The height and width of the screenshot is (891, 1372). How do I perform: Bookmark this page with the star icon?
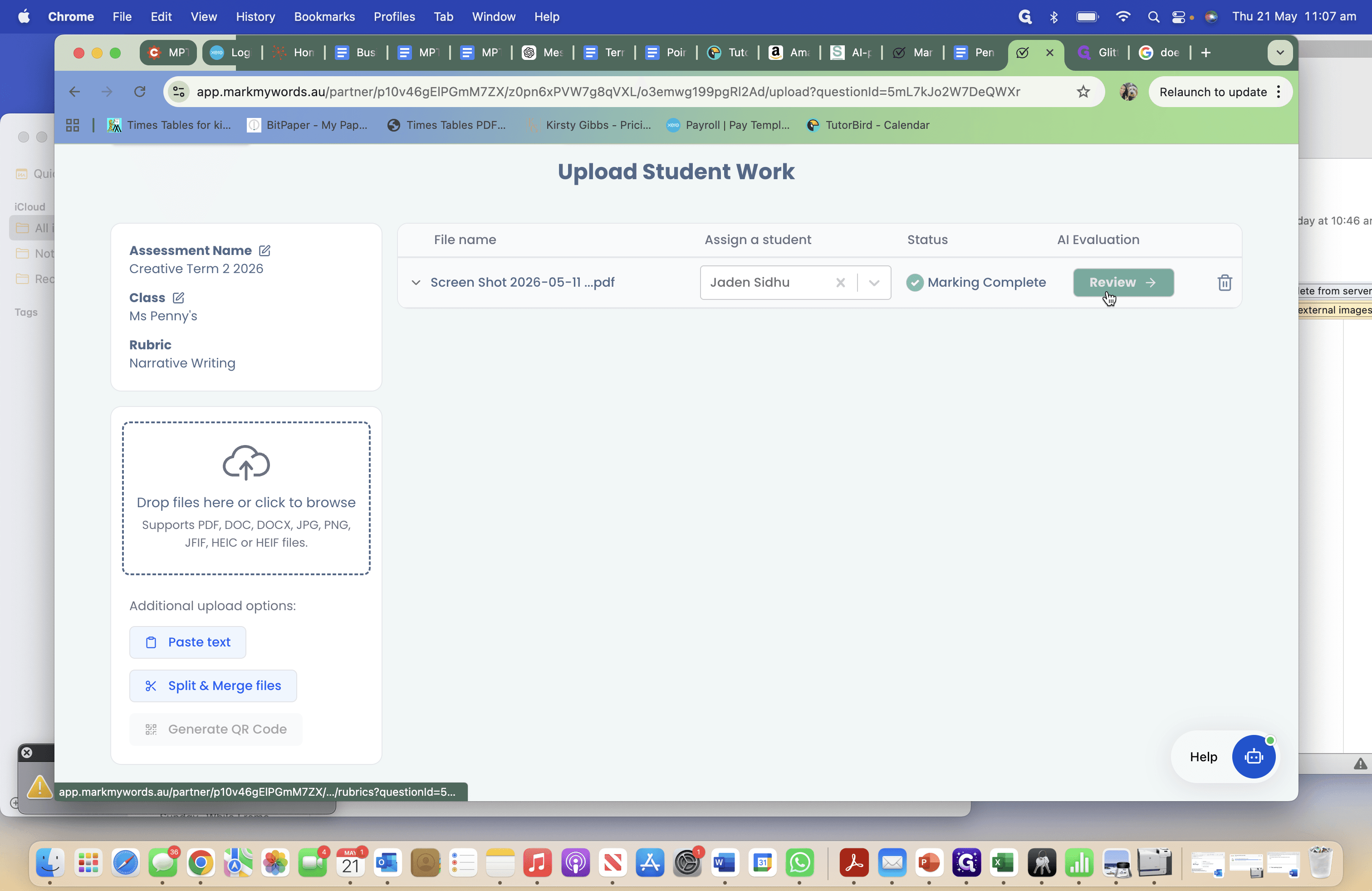click(x=1083, y=92)
